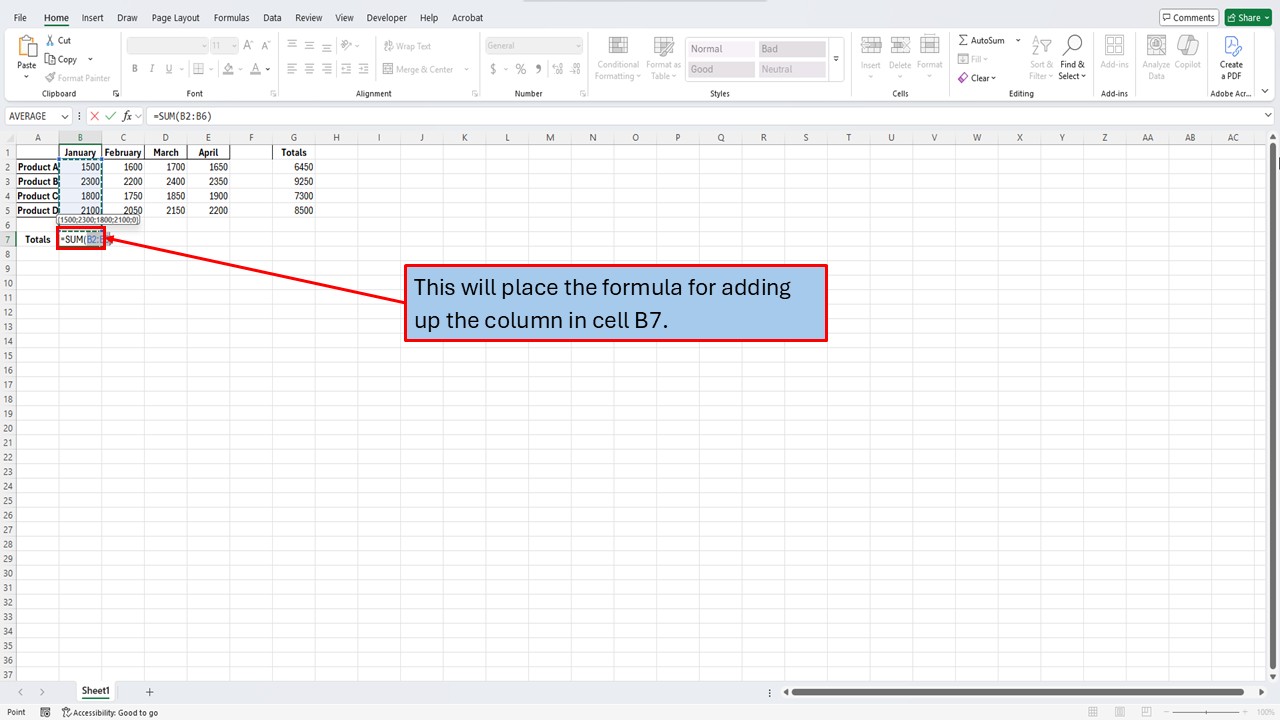
Task: Enable Wrap Text formatting
Action: (406, 45)
